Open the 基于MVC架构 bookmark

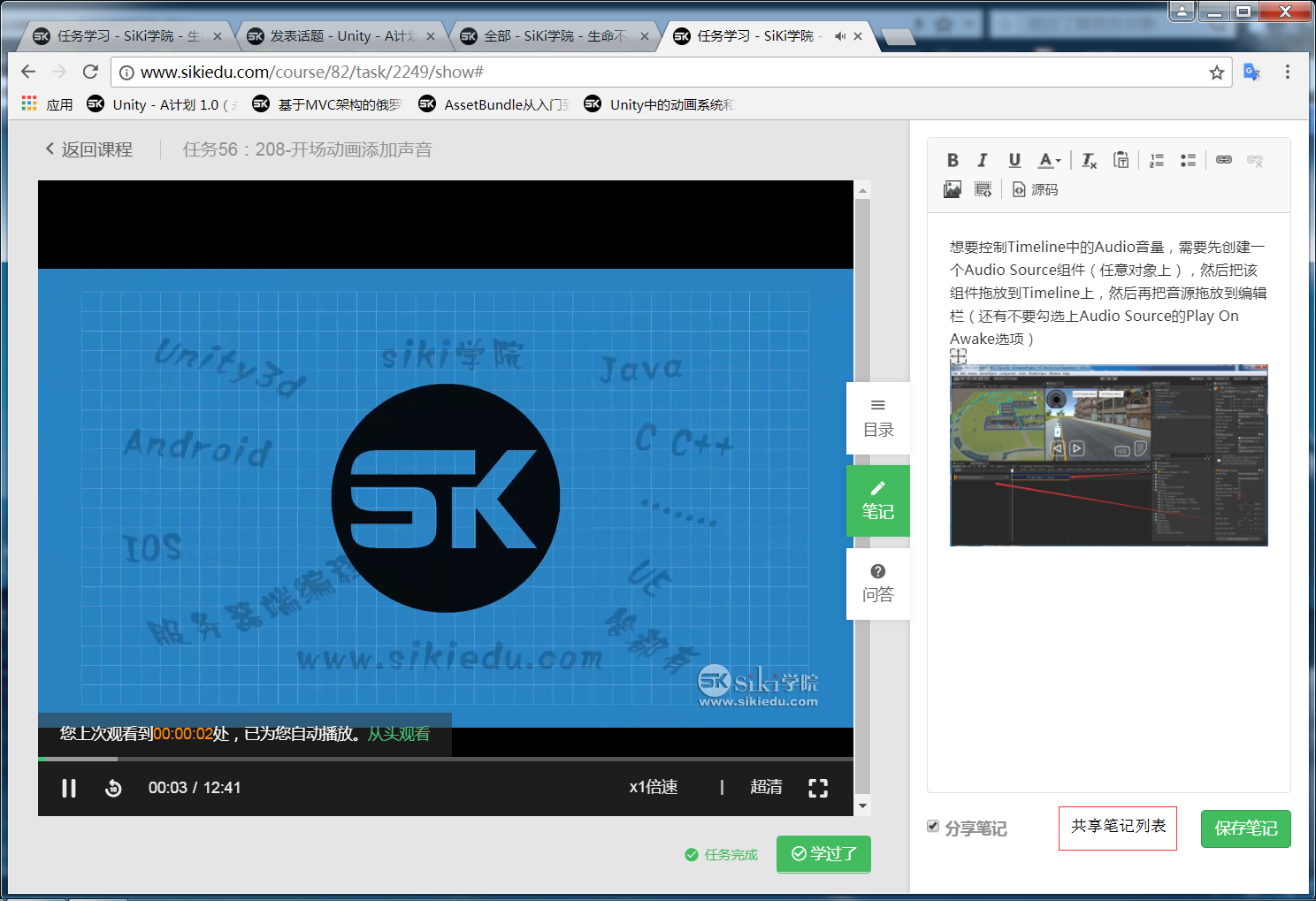(x=328, y=104)
